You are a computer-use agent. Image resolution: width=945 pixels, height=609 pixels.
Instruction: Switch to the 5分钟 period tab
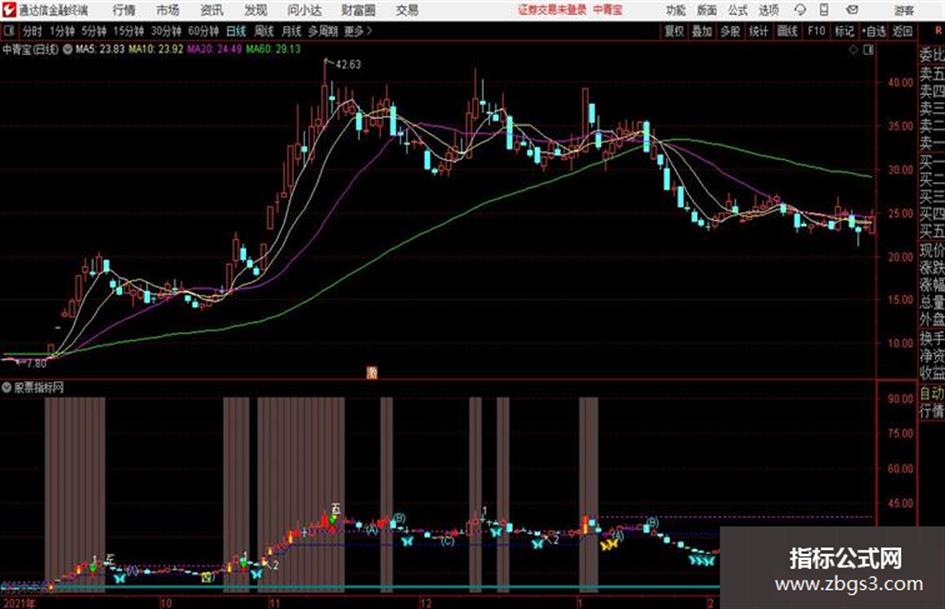tap(94, 31)
